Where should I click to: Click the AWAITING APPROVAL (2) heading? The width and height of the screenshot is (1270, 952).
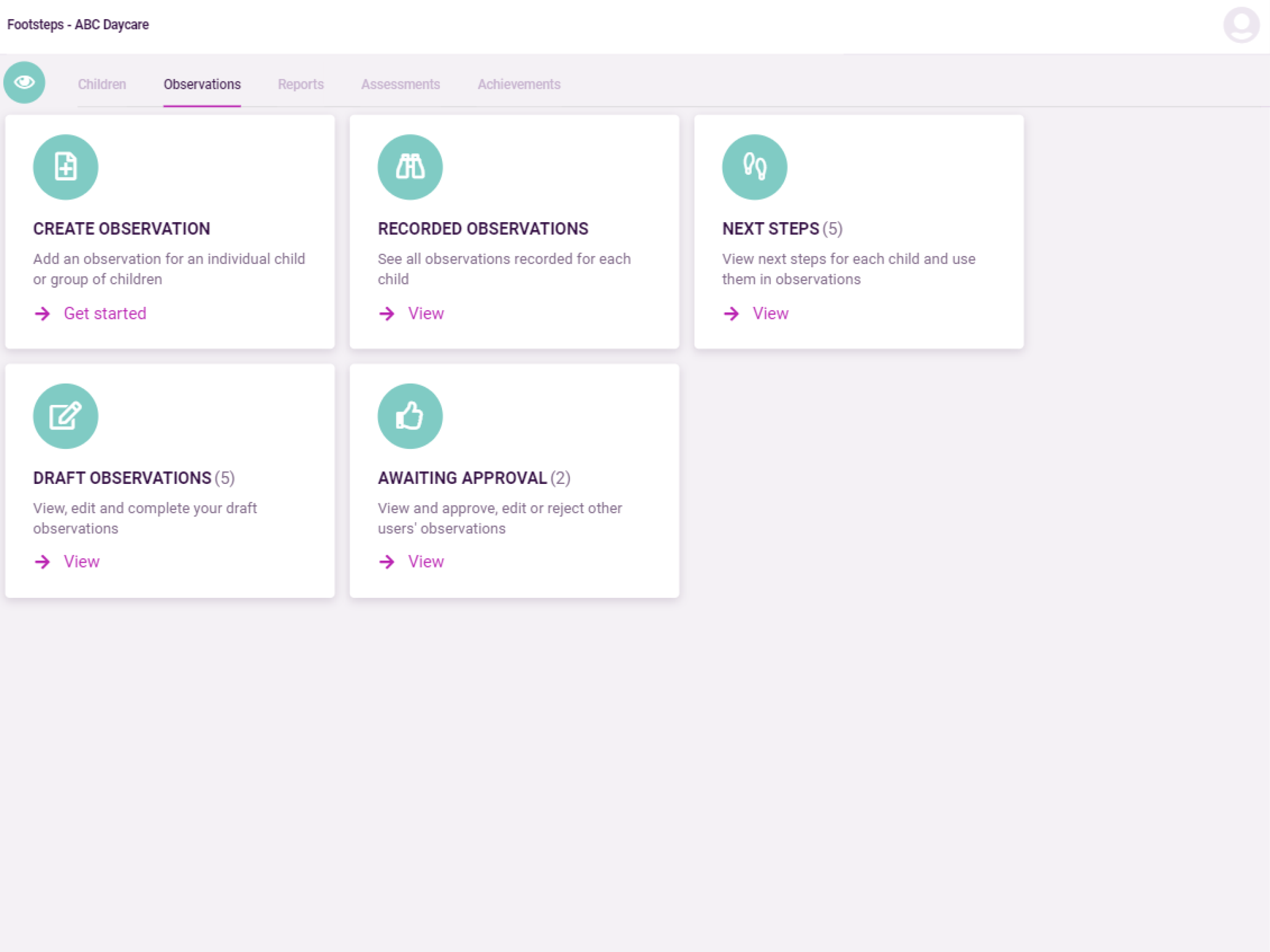pos(474,478)
